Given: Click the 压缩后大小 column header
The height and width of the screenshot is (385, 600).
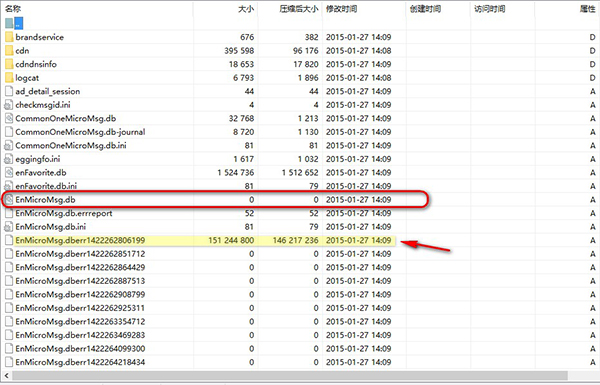Looking at the screenshot, I should tap(299, 9).
